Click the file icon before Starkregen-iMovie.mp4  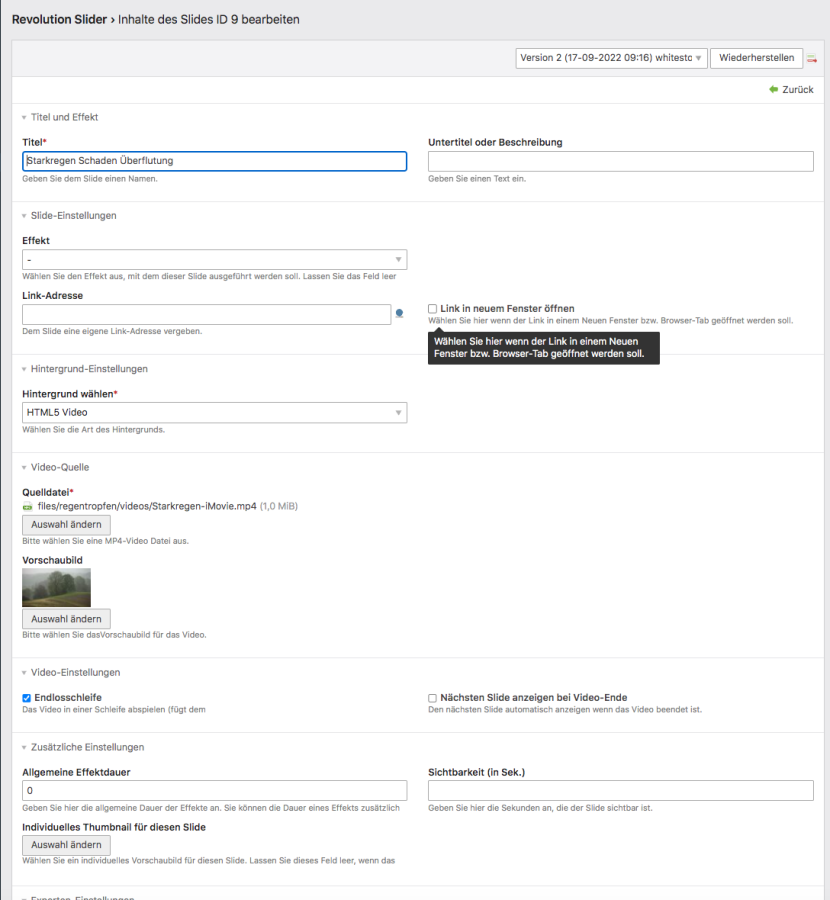(x=27, y=507)
